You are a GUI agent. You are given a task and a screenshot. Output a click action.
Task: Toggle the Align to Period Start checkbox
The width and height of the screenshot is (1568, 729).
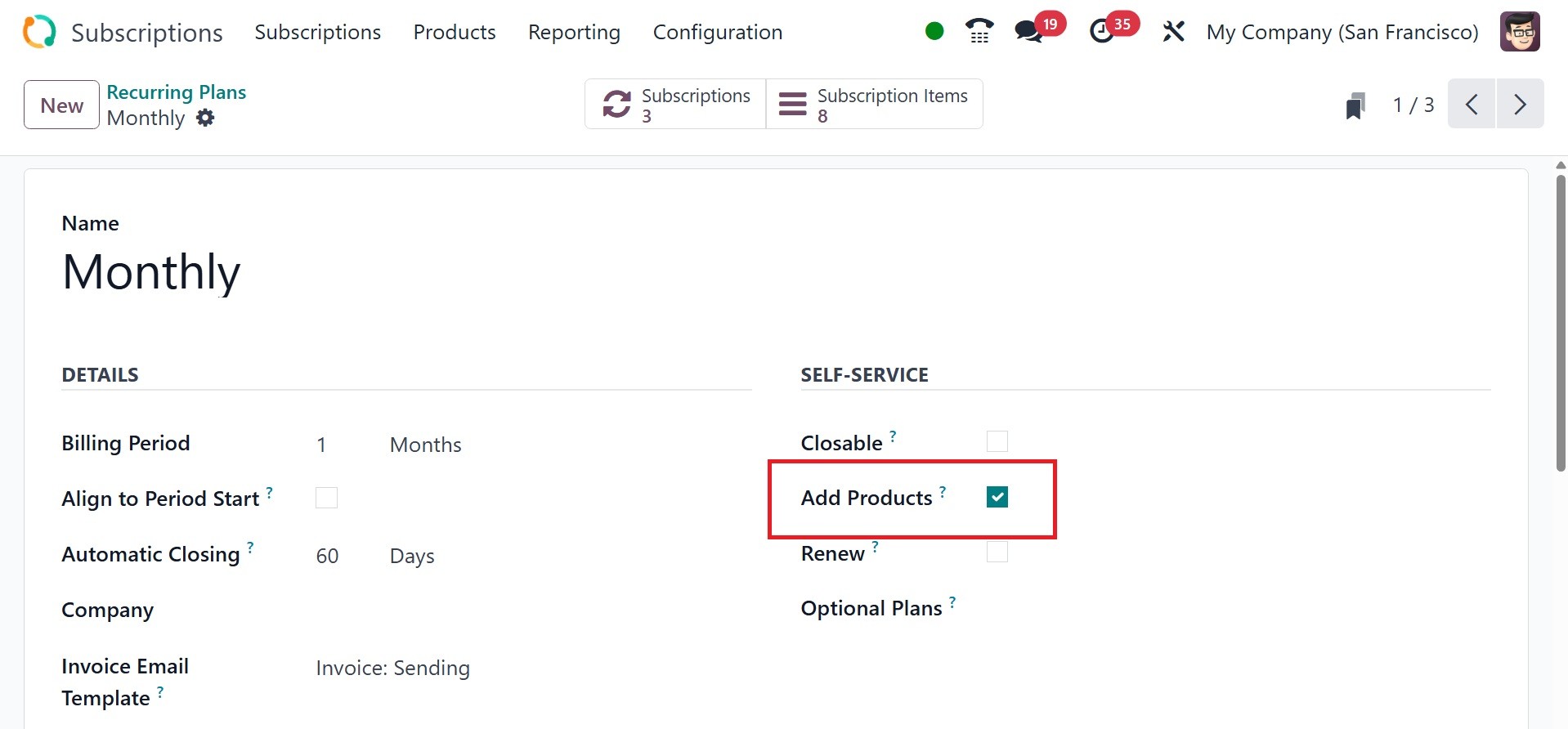click(x=326, y=498)
